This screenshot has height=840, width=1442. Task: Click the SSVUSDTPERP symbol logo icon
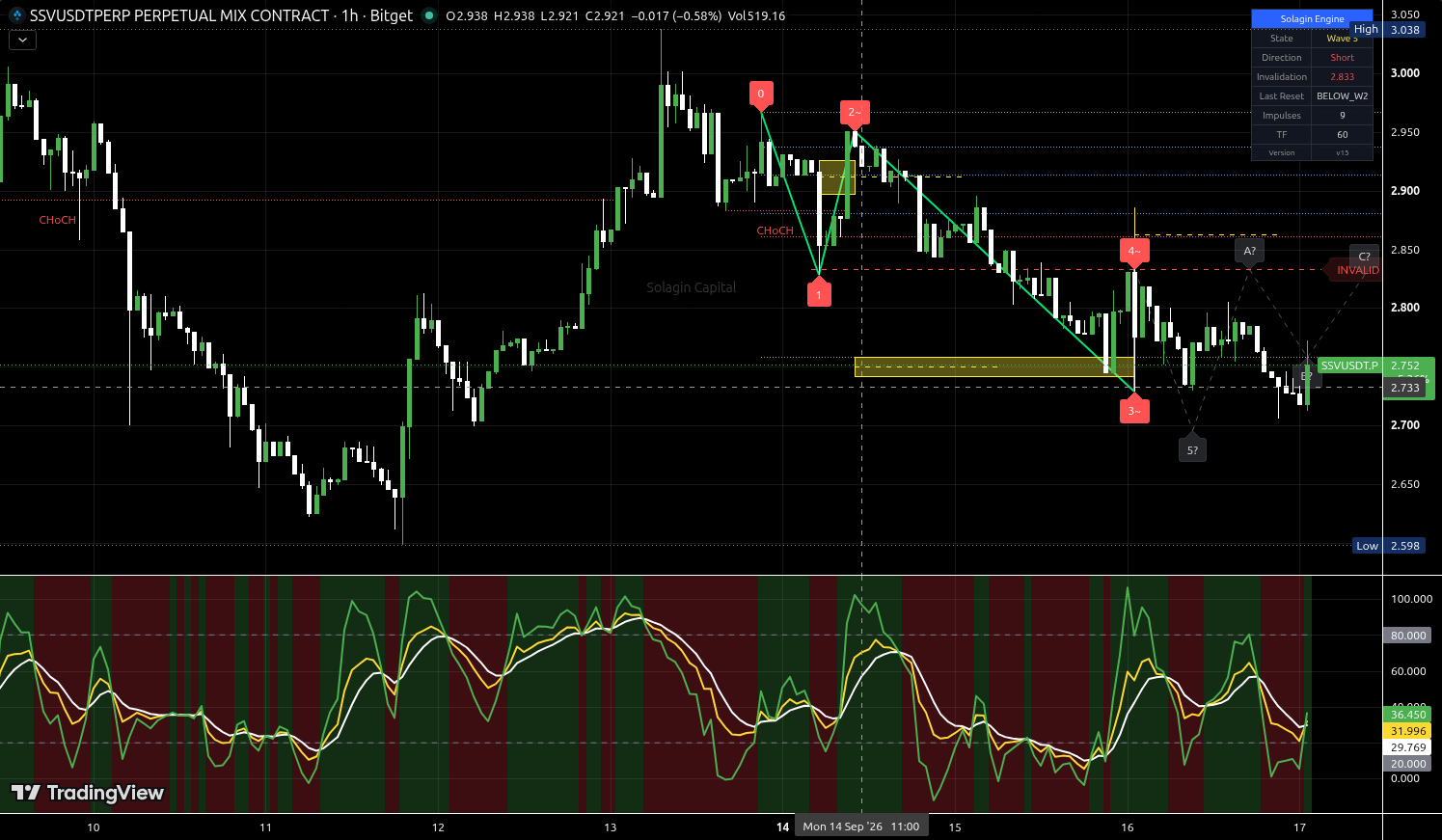point(16,15)
